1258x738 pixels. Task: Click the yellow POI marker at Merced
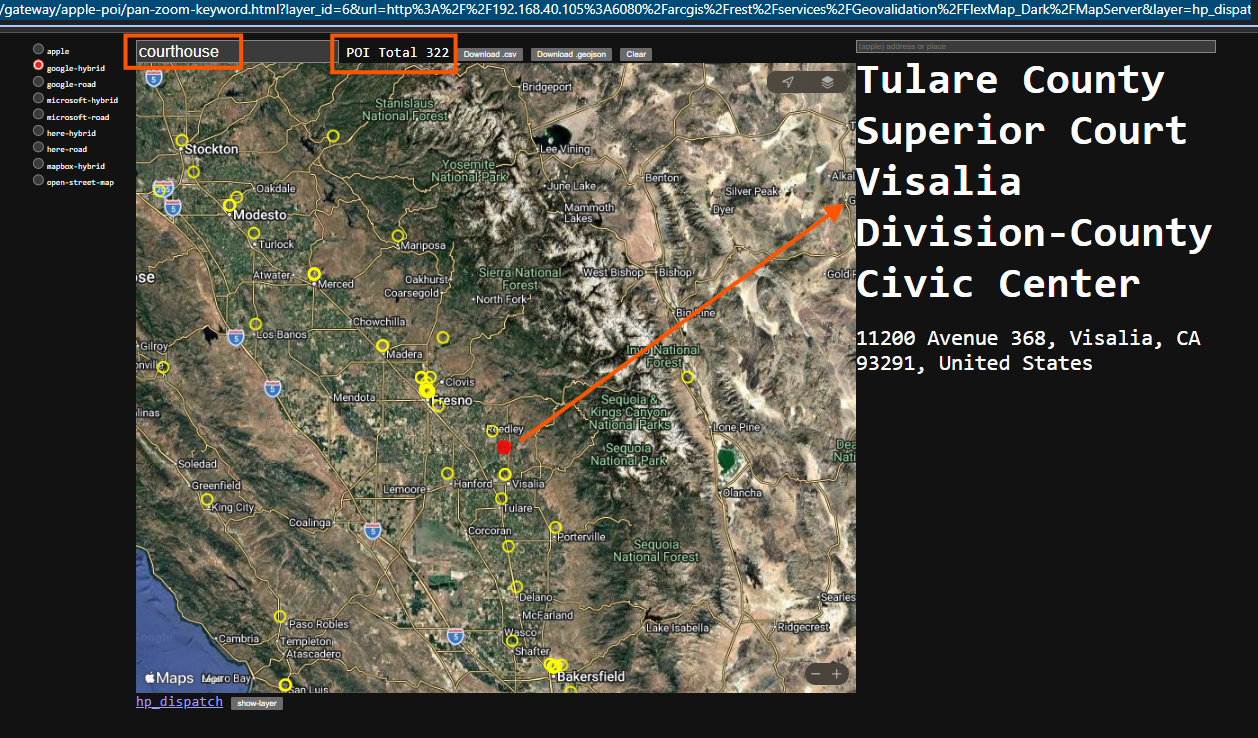314,274
